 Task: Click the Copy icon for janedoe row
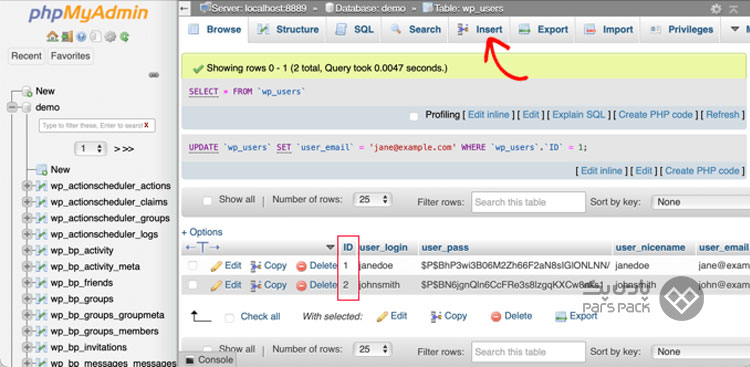pyautogui.click(x=256, y=266)
